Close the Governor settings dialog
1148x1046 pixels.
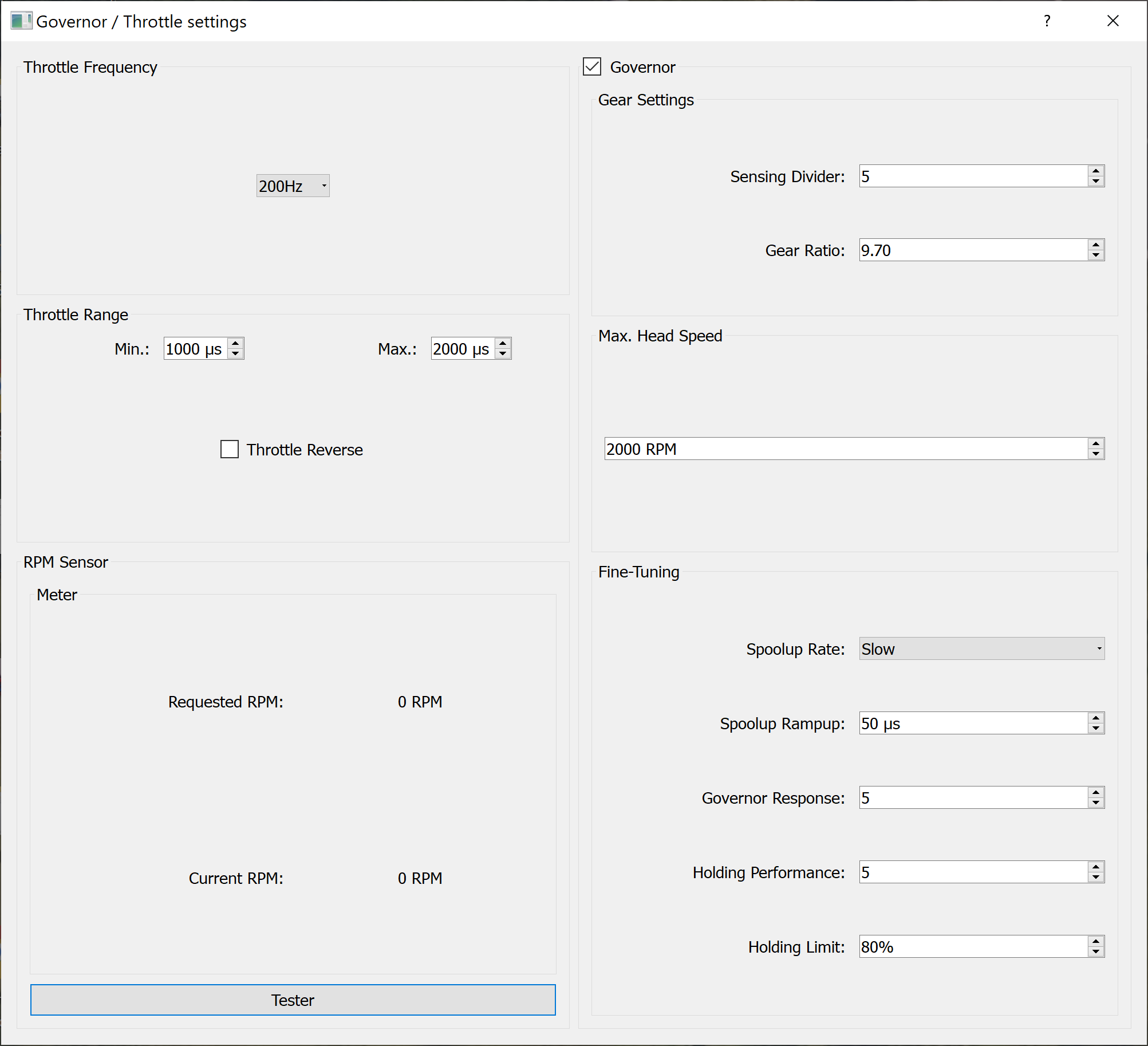click(1113, 21)
